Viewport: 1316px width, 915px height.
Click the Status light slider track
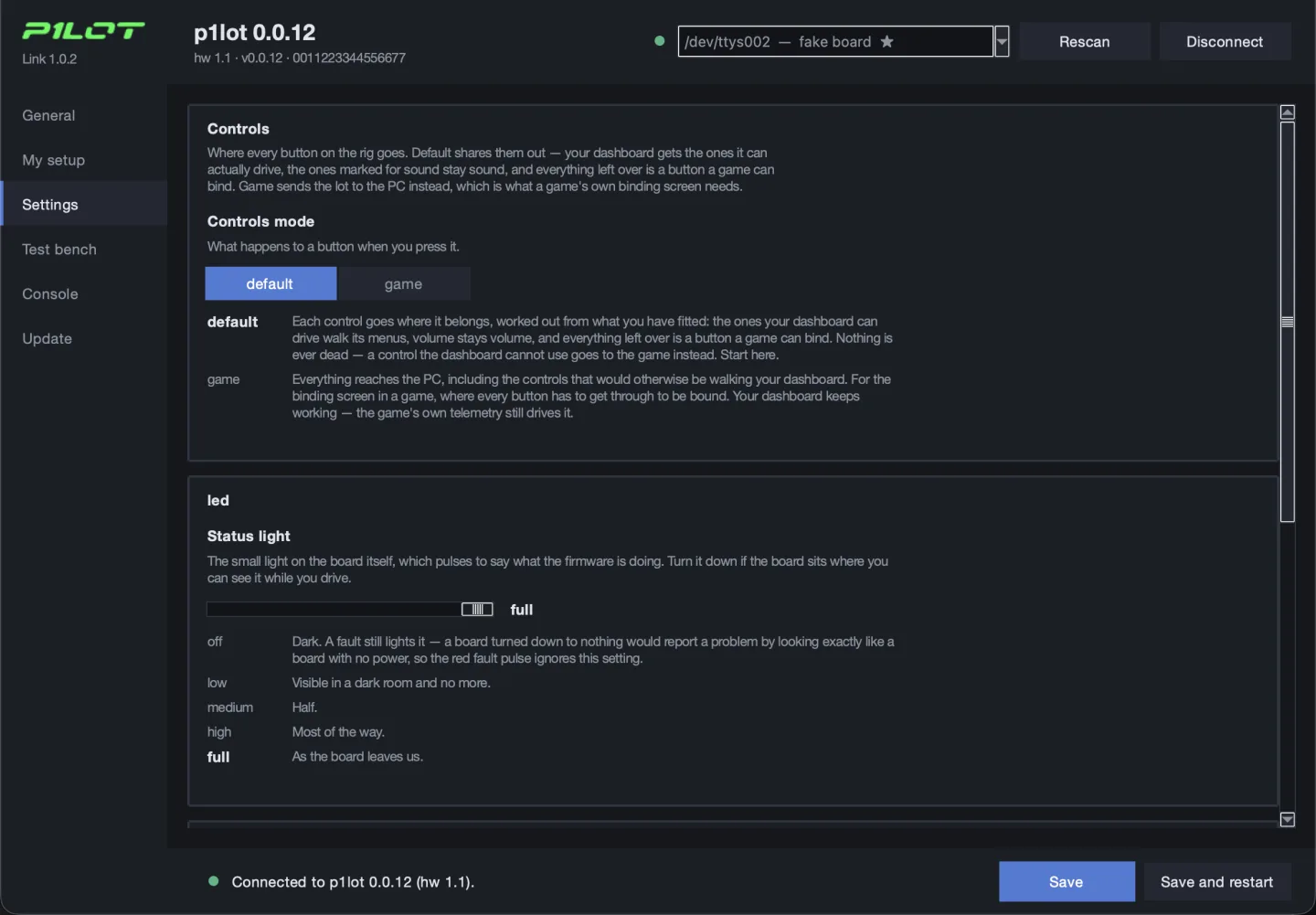click(350, 609)
